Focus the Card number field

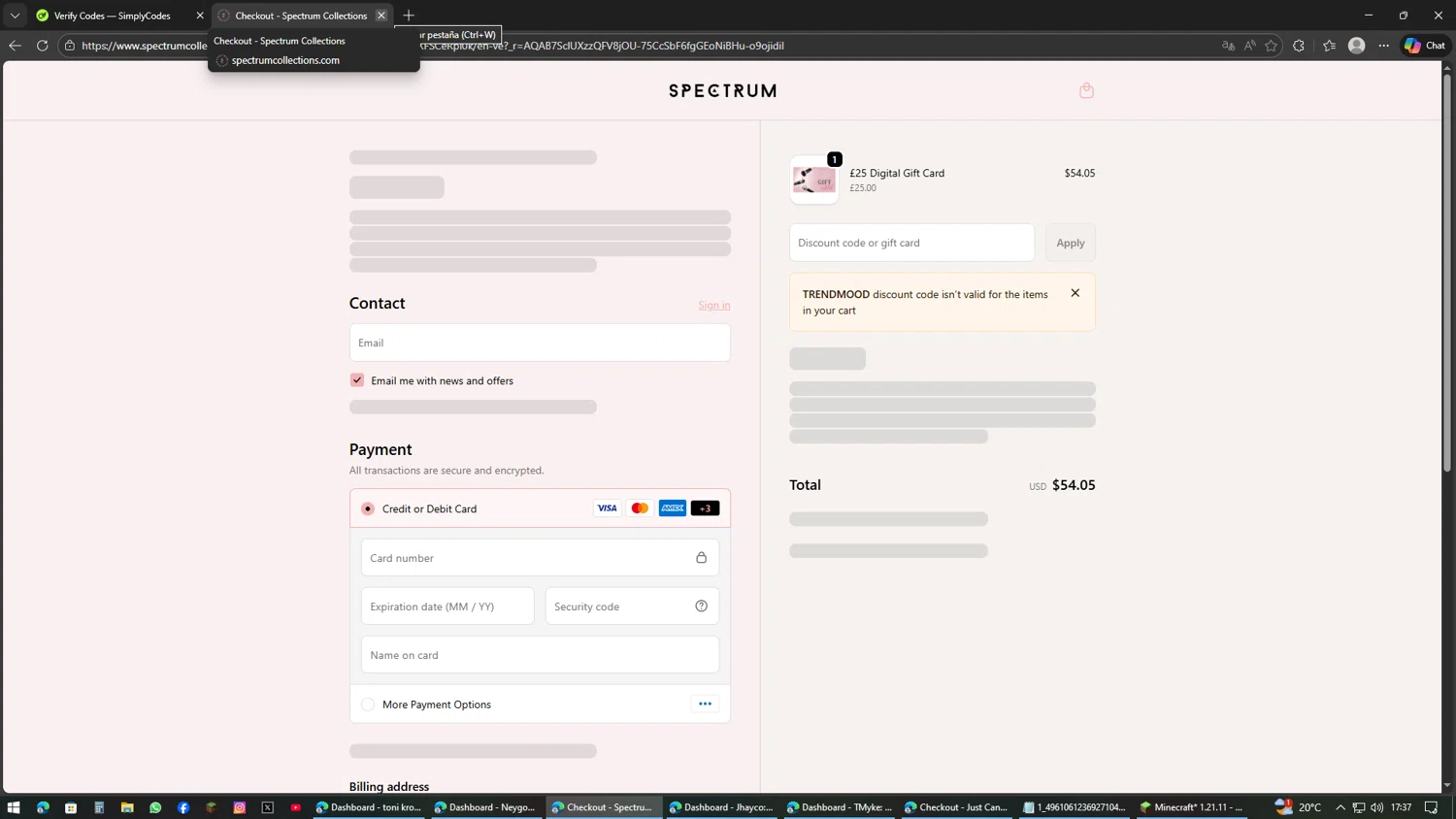540,558
